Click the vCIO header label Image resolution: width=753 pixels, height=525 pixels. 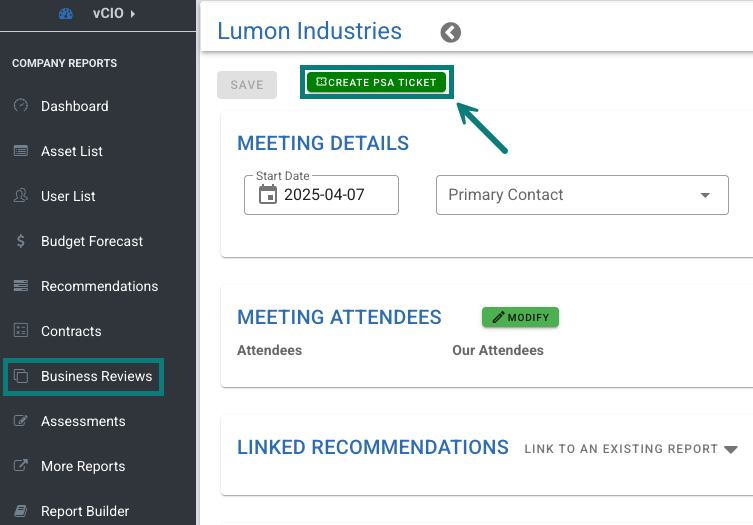point(108,13)
